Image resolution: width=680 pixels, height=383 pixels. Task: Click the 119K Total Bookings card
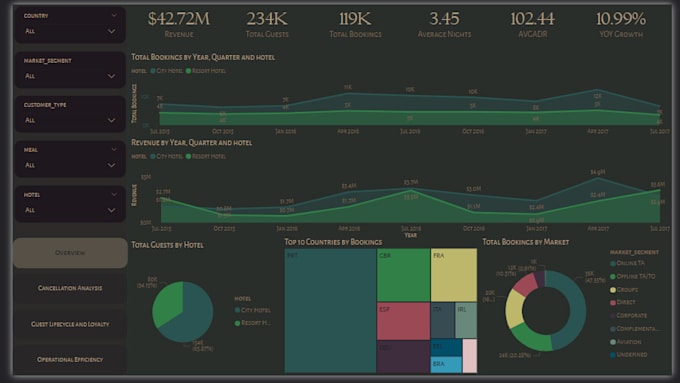(x=355, y=24)
